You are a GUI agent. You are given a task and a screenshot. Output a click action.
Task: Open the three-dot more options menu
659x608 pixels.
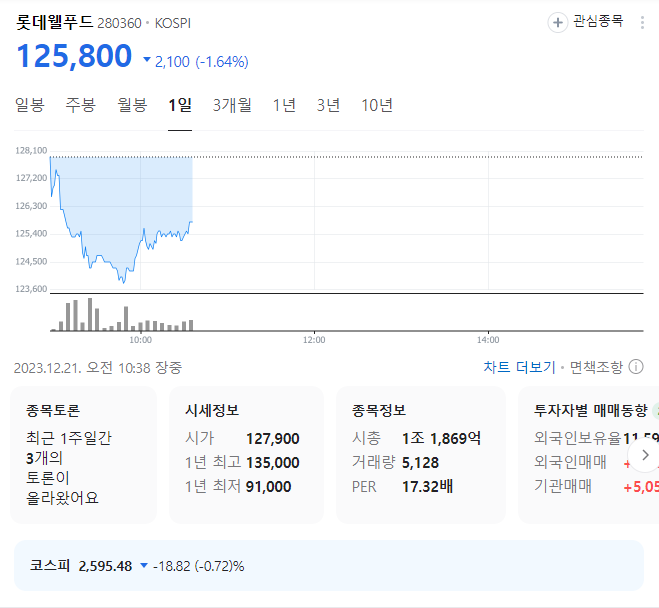(x=642, y=22)
